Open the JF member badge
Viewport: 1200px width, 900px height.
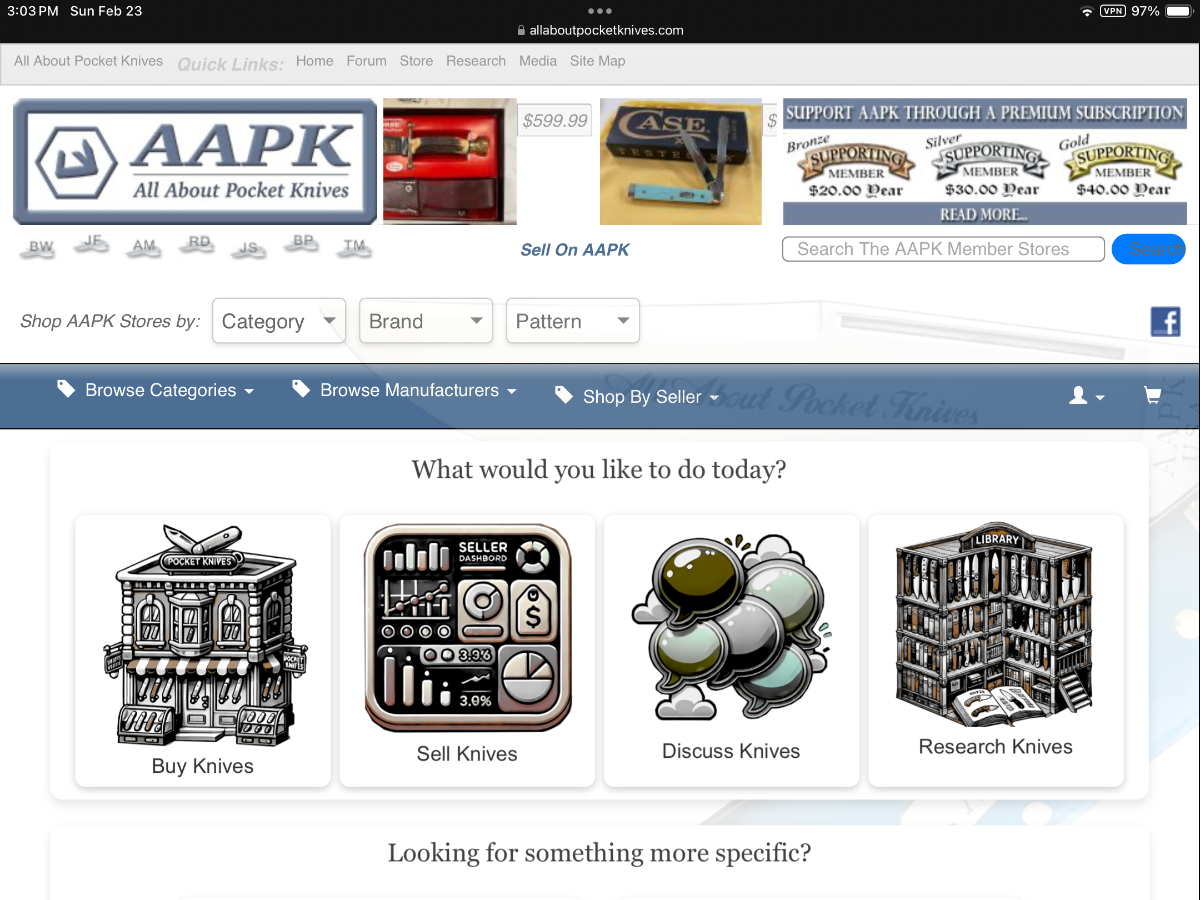(93, 243)
